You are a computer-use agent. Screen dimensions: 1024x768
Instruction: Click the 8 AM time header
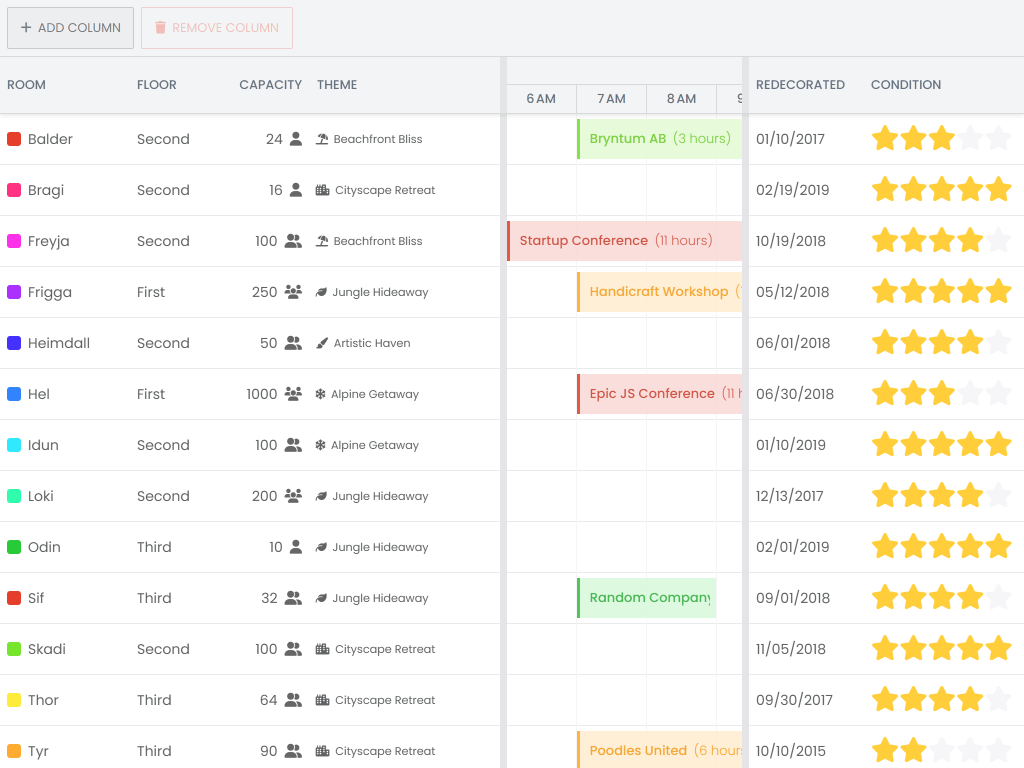681,99
